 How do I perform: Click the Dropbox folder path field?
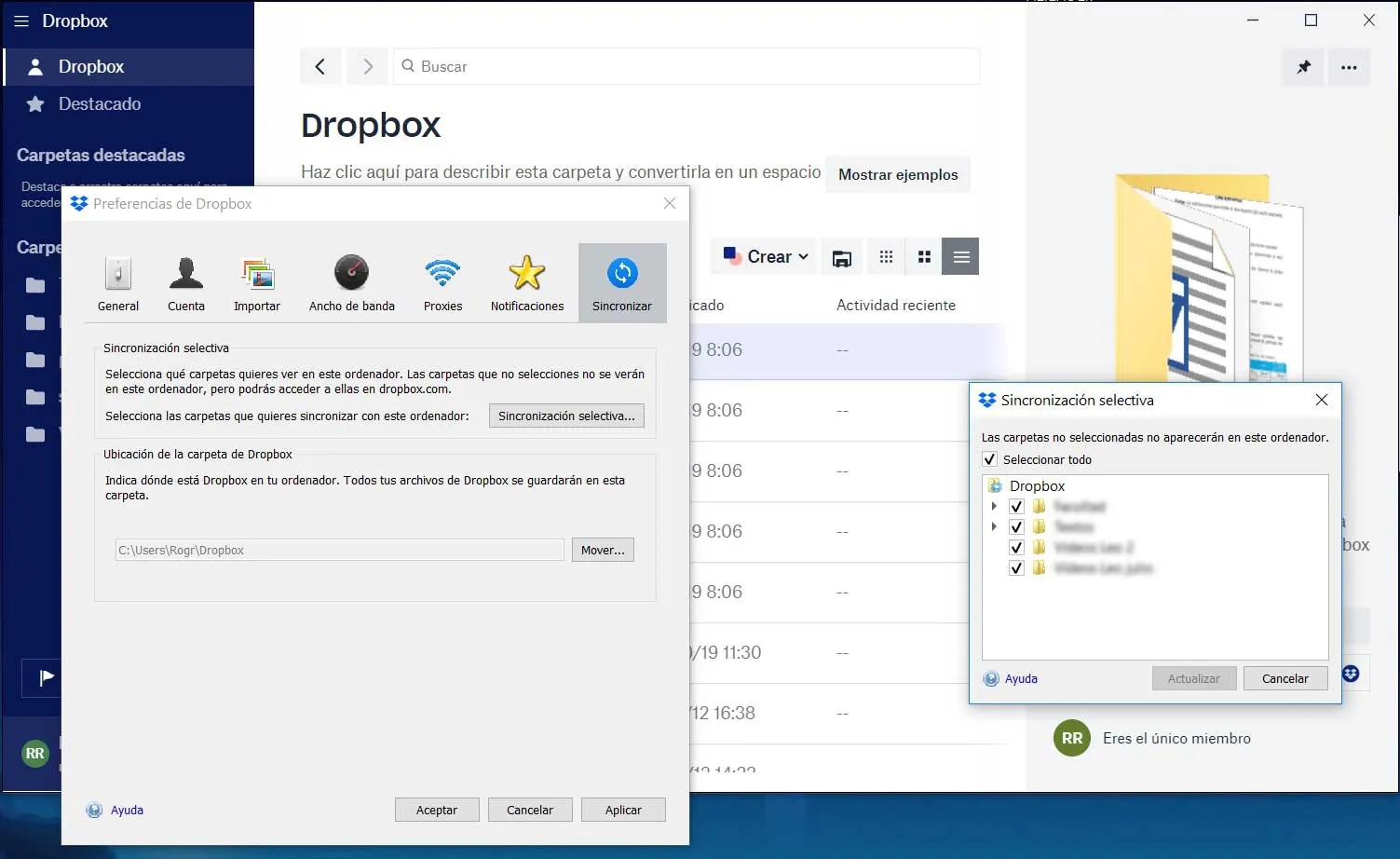click(x=339, y=550)
